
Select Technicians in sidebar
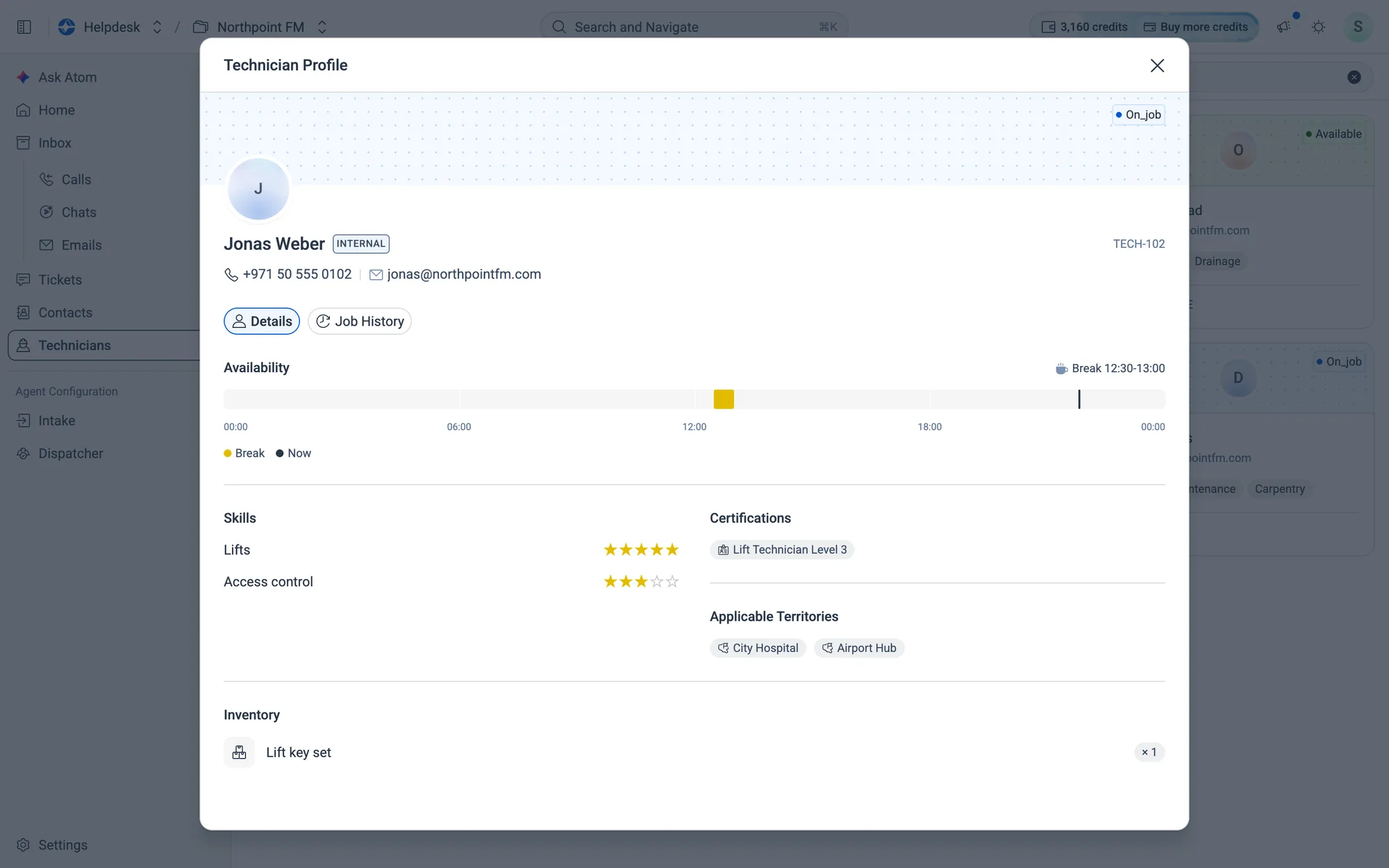(104, 345)
